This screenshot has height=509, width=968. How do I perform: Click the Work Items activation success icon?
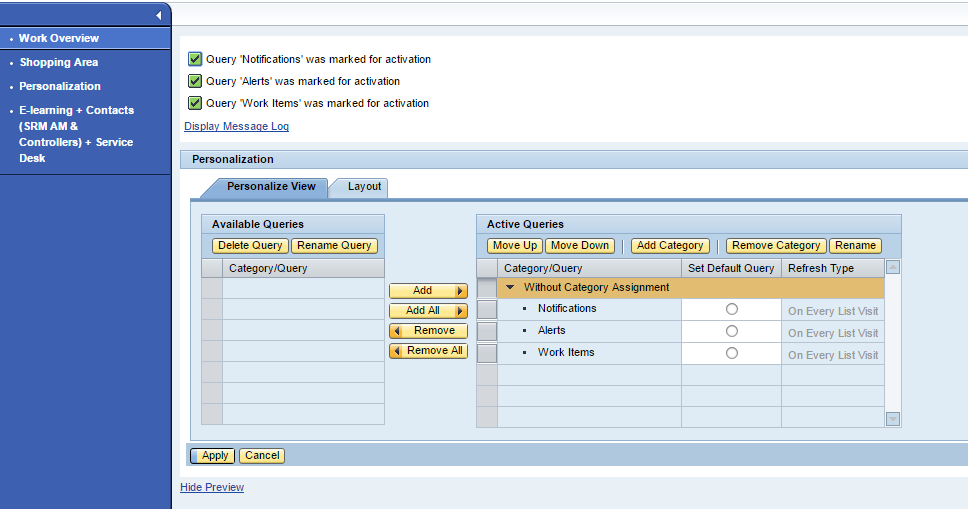click(x=195, y=103)
